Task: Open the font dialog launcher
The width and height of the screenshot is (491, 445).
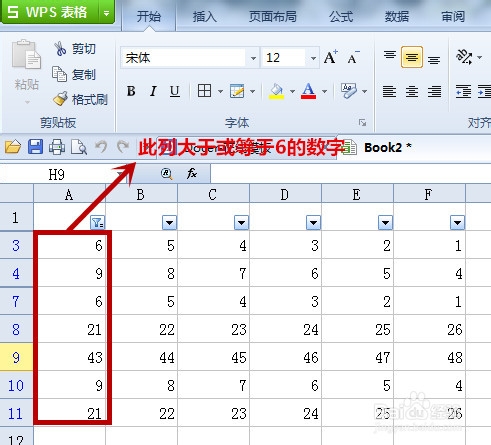Action: click(362, 123)
